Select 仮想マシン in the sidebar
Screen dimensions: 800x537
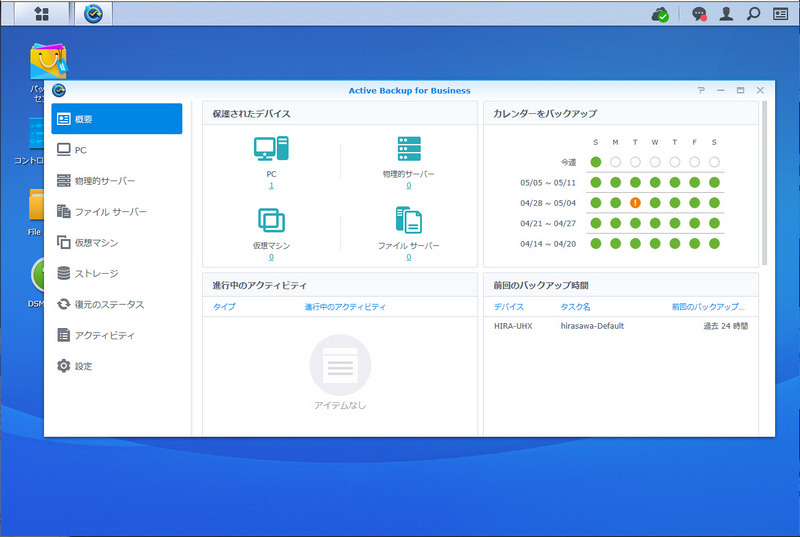coord(117,242)
